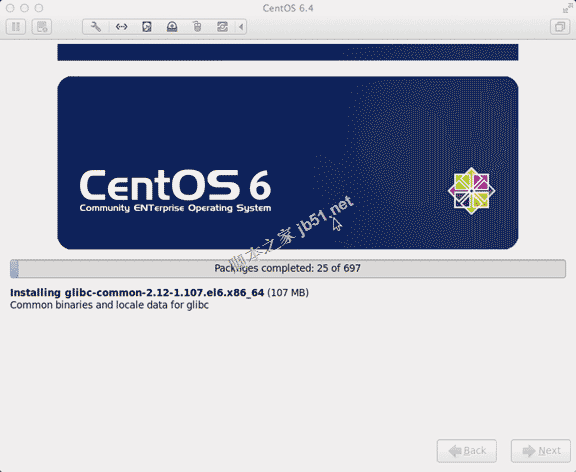The width and height of the screenshot is (576, 472).
Task: Click the Next button
Action: pyautogui.click(x=541, y=450)
